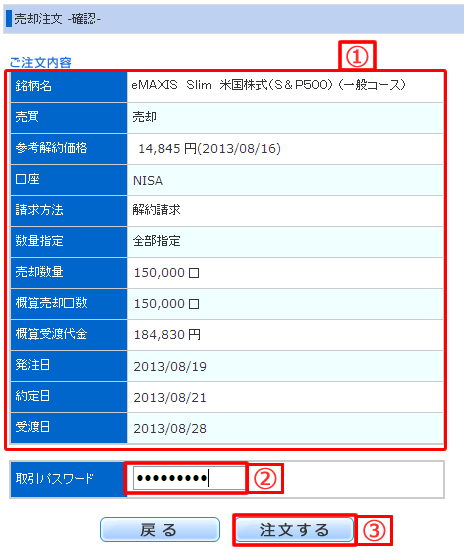Click the 全部指定 quantity designation value
464x554 pixels.
(x=157, y=241)
